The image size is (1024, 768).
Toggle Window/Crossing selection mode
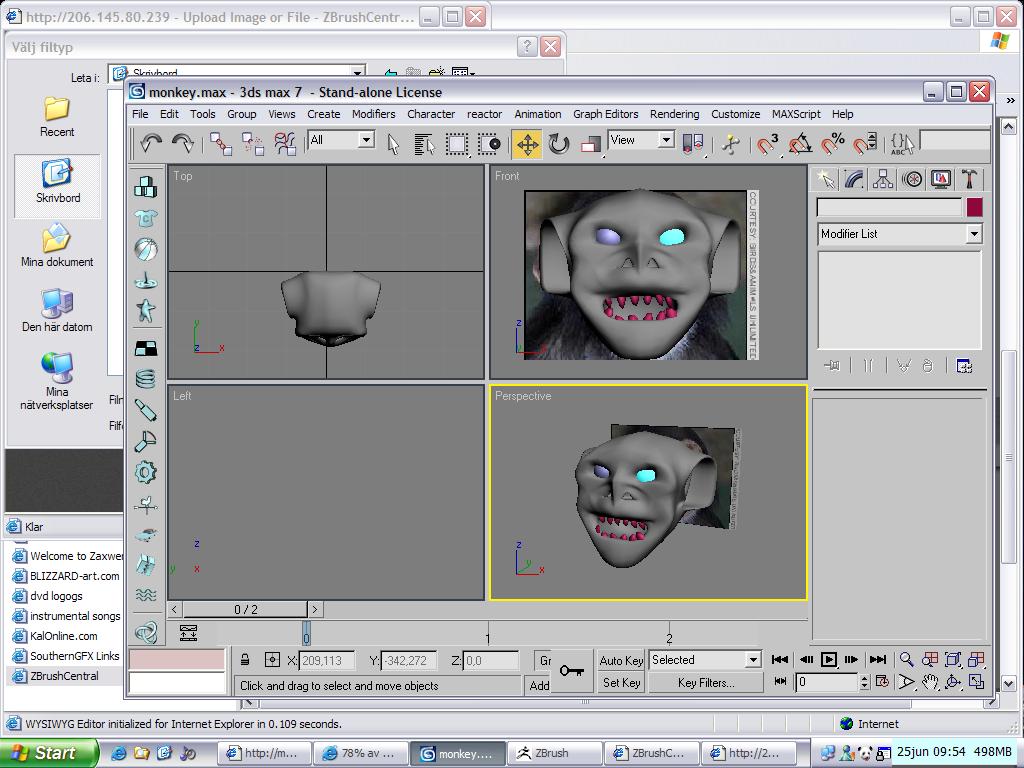(x=488, y=144)
